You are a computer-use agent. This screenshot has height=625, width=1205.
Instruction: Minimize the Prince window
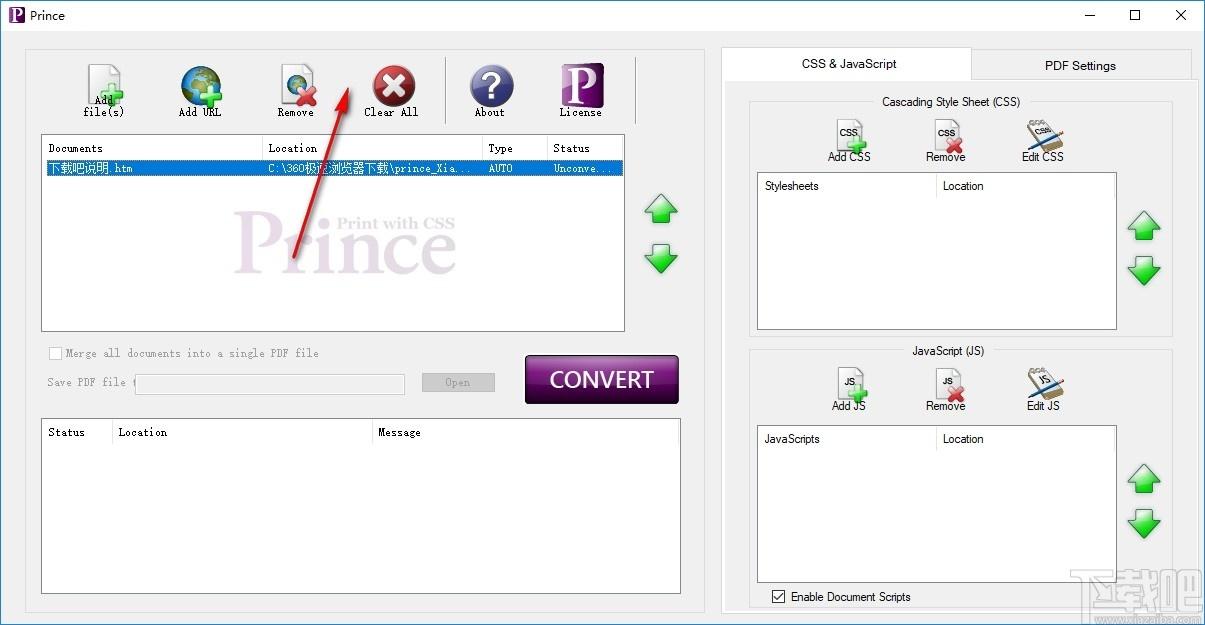(1089, 15)
